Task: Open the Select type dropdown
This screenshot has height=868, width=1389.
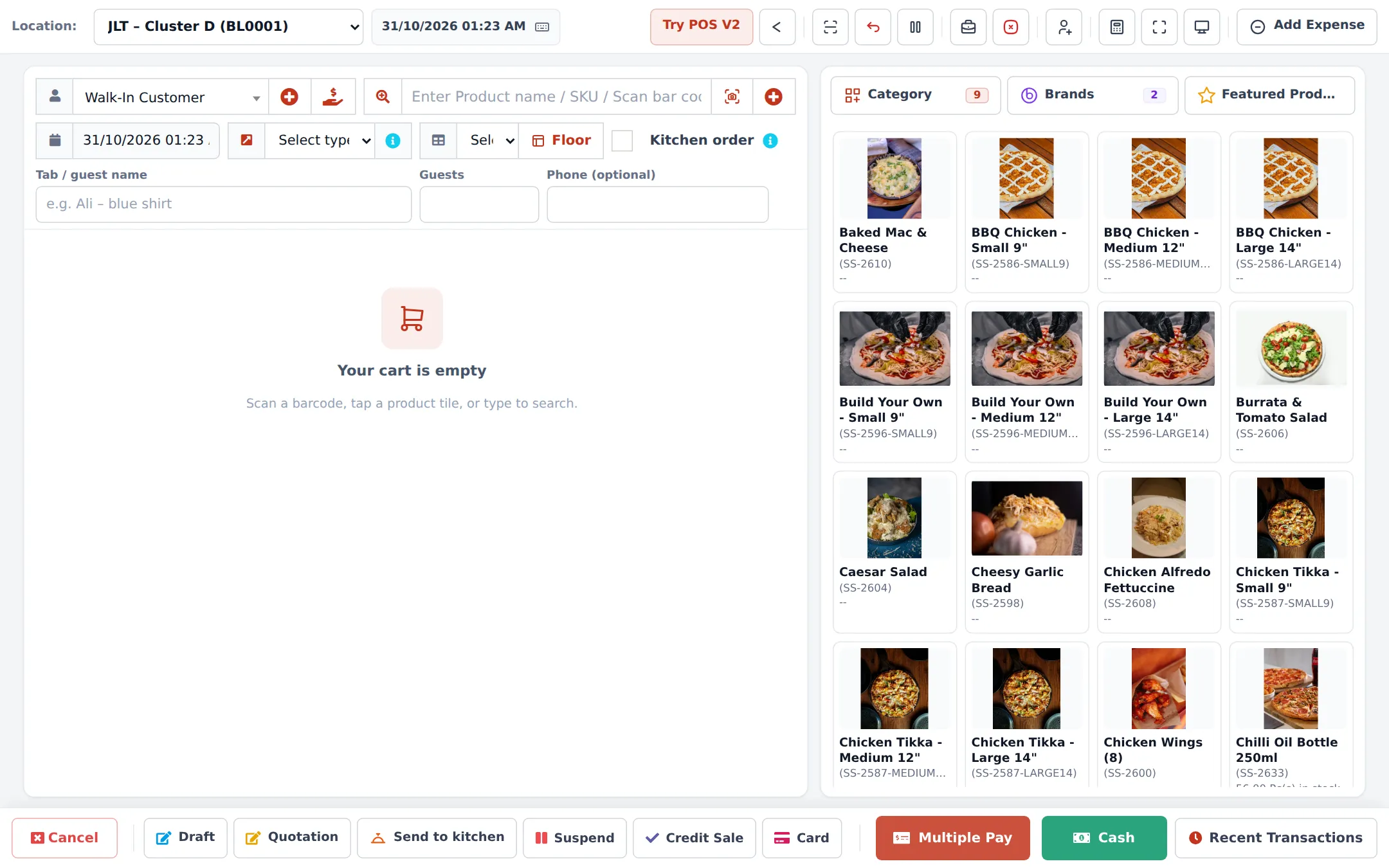Action: point(320,141)
